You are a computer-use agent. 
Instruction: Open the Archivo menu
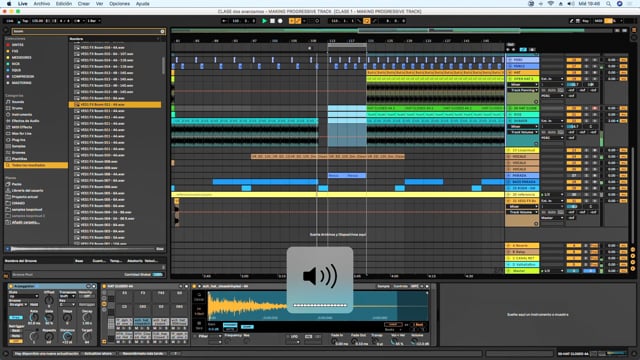pos(41,4)
